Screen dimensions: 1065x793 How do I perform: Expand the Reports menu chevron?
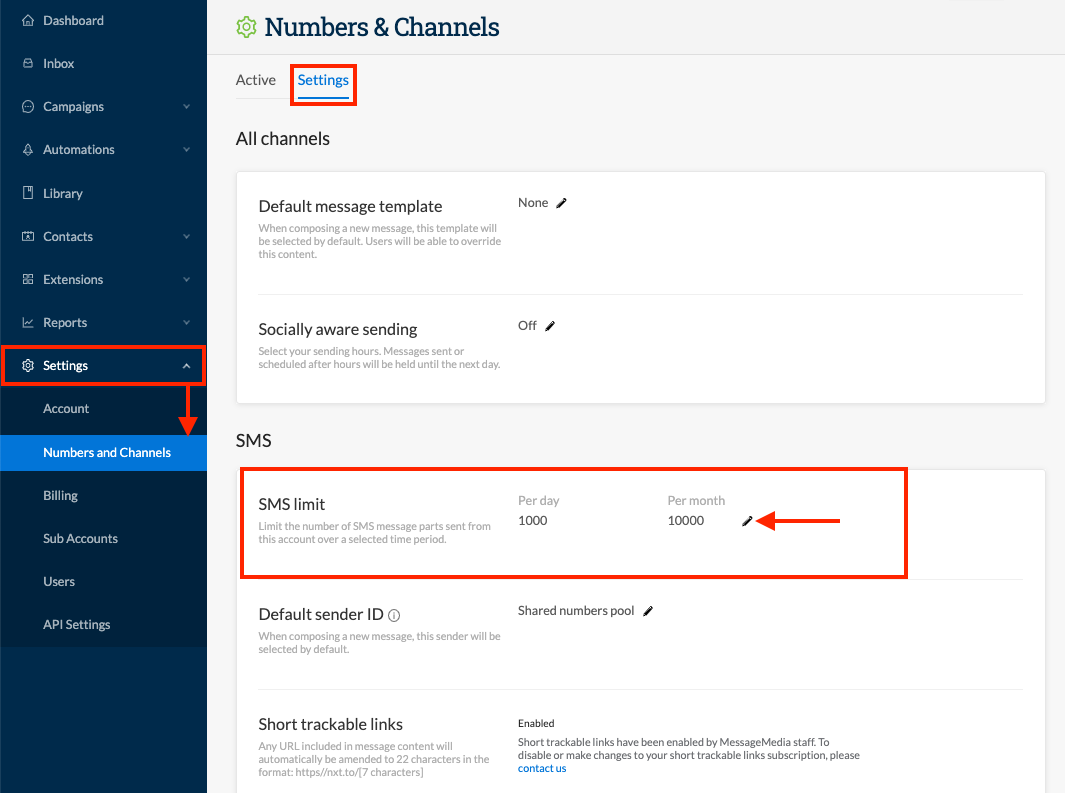tap(186, 322)
